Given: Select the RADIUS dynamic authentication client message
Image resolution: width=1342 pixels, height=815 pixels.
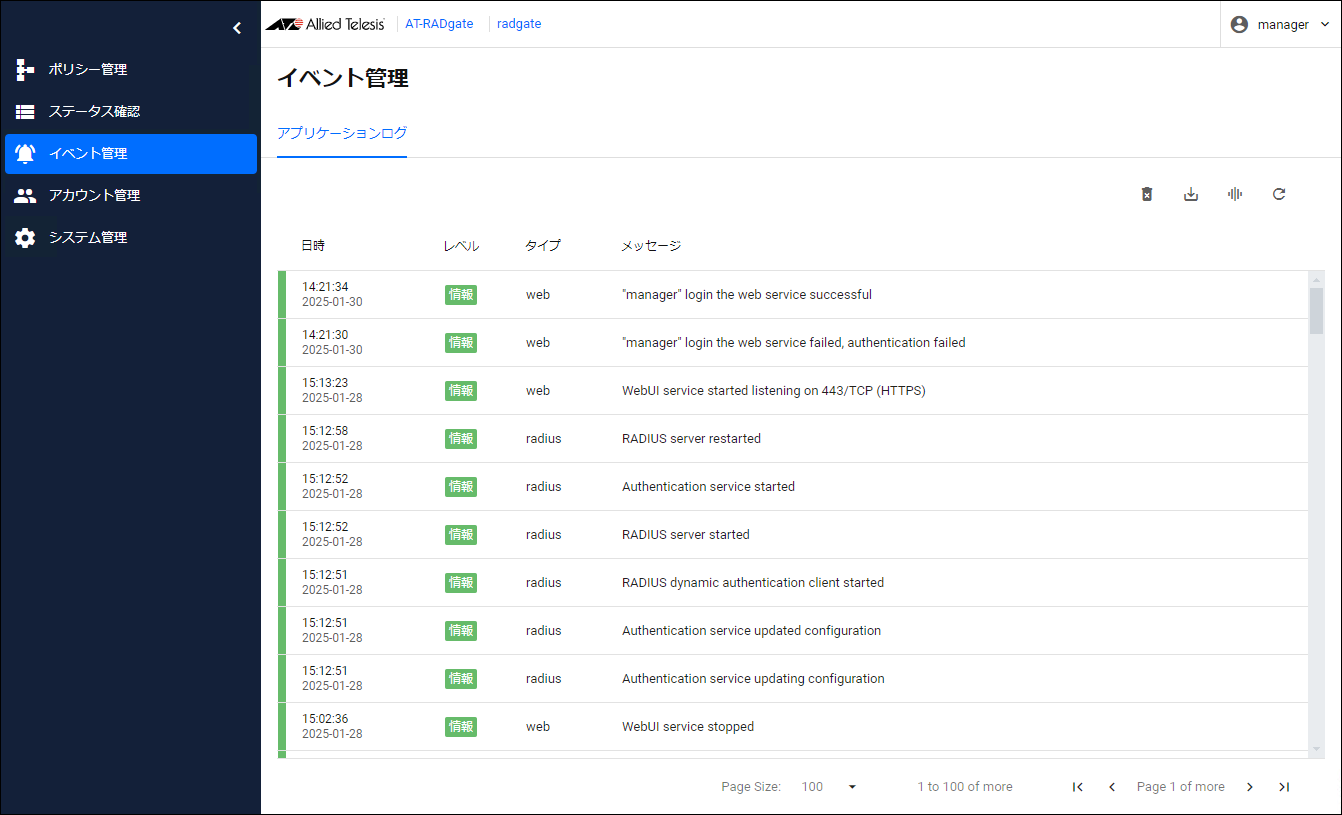Looking at the screenshot, I should pyautogui.click(x=753, y=583).
